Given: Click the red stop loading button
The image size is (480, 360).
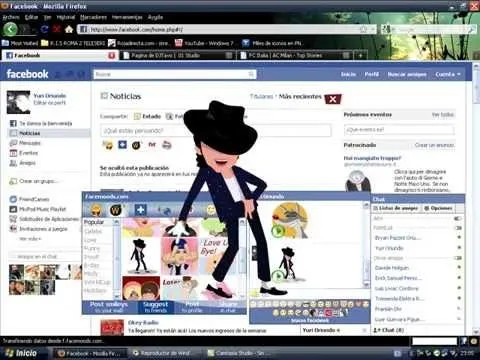Looking at the screenshot, I should coord(56,29).
